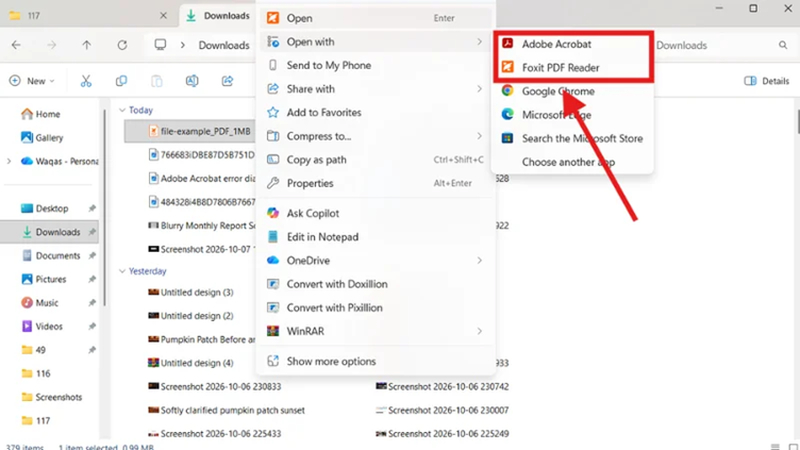The image size is (800, 450).
Task: Click the Cut scissors icon in toolbar
Action: pos(86,81)
